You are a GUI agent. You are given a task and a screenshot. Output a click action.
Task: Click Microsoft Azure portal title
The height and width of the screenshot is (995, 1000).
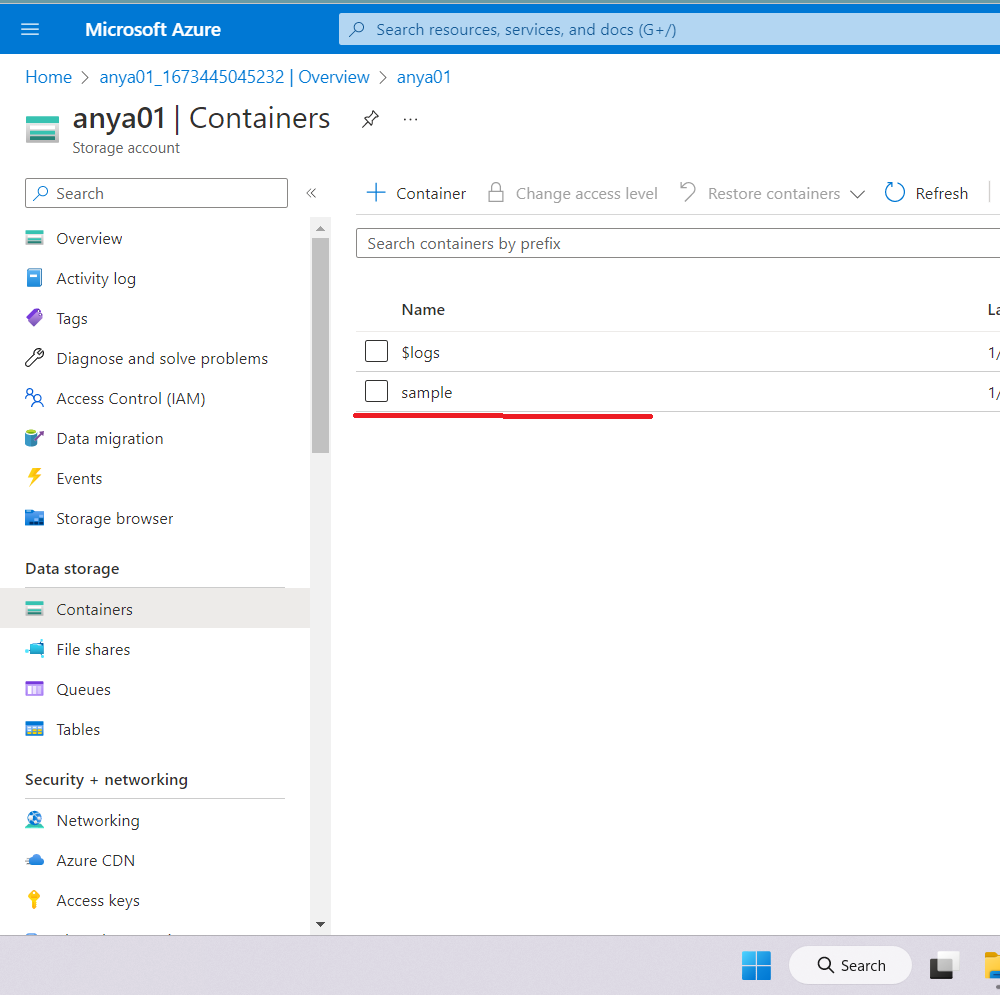pyautogui.click(x=153, y=29)
